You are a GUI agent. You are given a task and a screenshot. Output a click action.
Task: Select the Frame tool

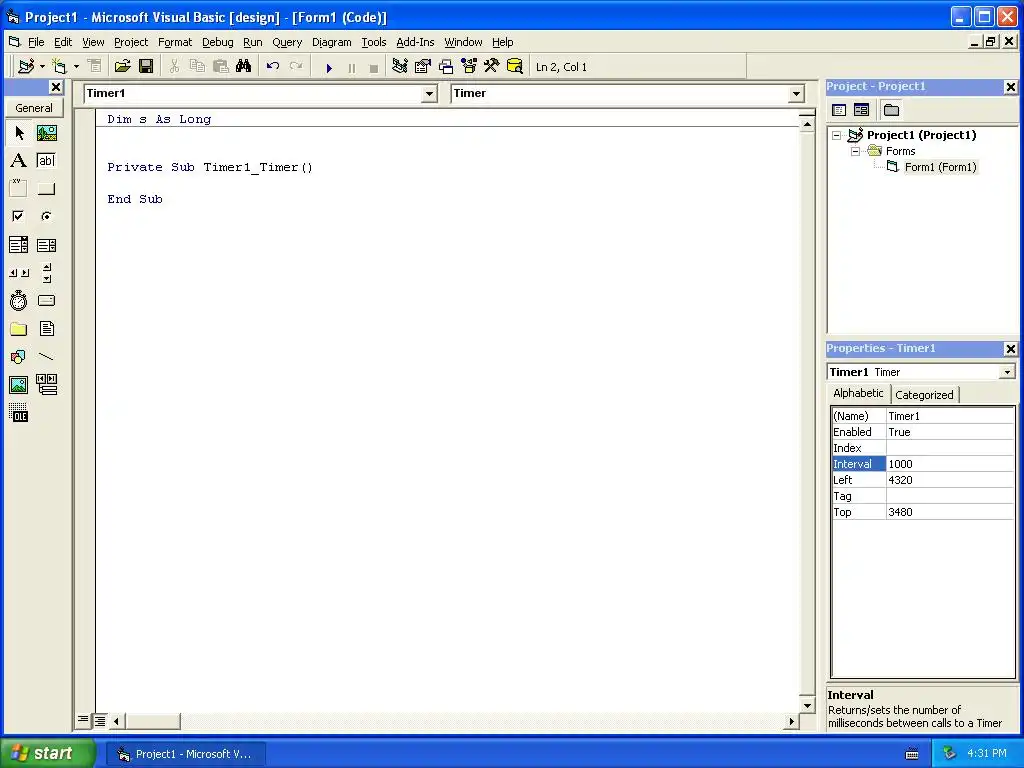tap(19, 189)
